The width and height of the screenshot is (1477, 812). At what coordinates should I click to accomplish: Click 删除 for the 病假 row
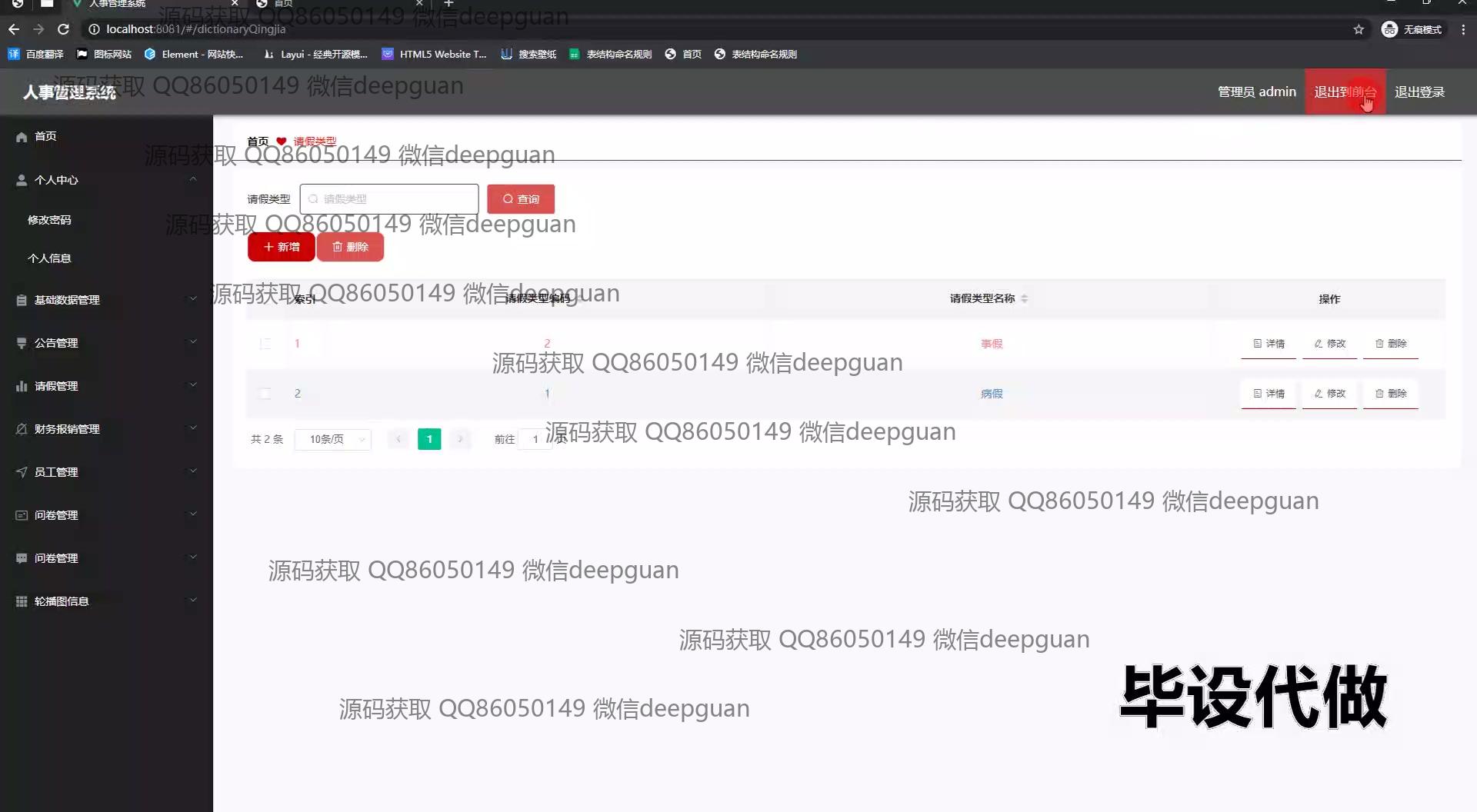pos(1391,394)
